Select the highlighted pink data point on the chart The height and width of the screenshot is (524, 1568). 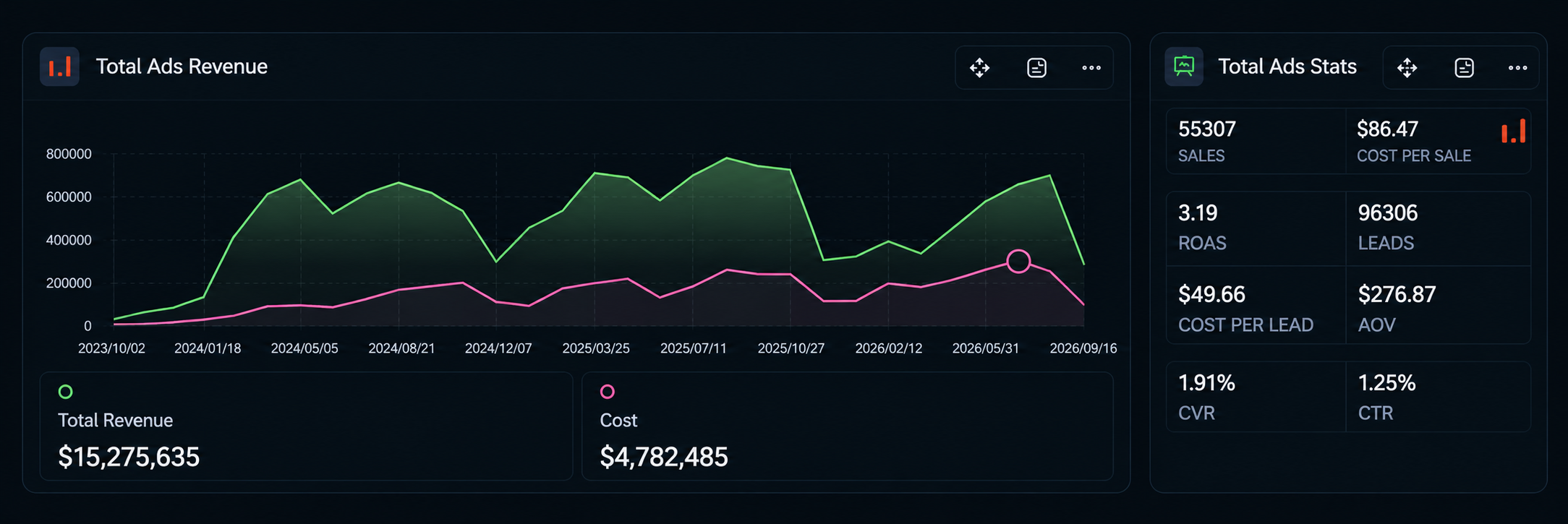1018,261
